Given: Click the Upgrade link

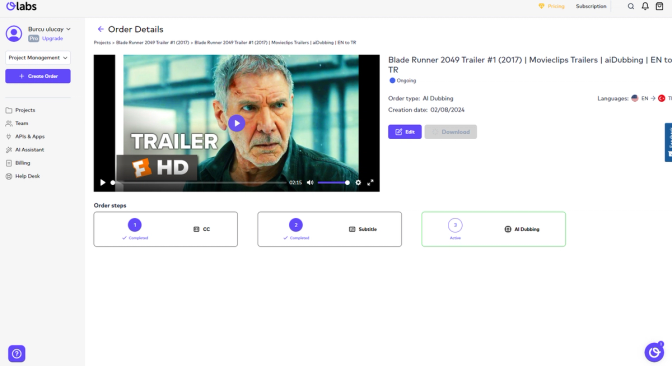Looking at the screenshot, I should point(53,39).
